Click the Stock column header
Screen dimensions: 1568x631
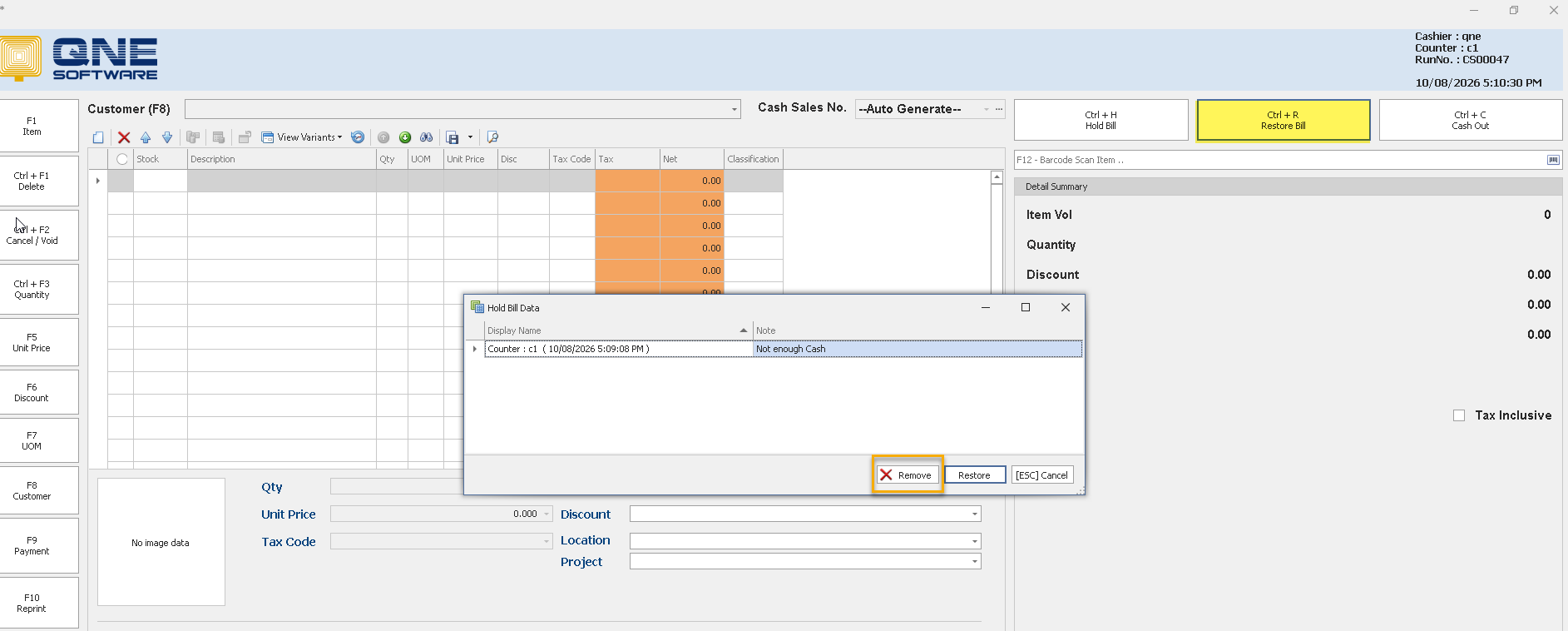161,159
